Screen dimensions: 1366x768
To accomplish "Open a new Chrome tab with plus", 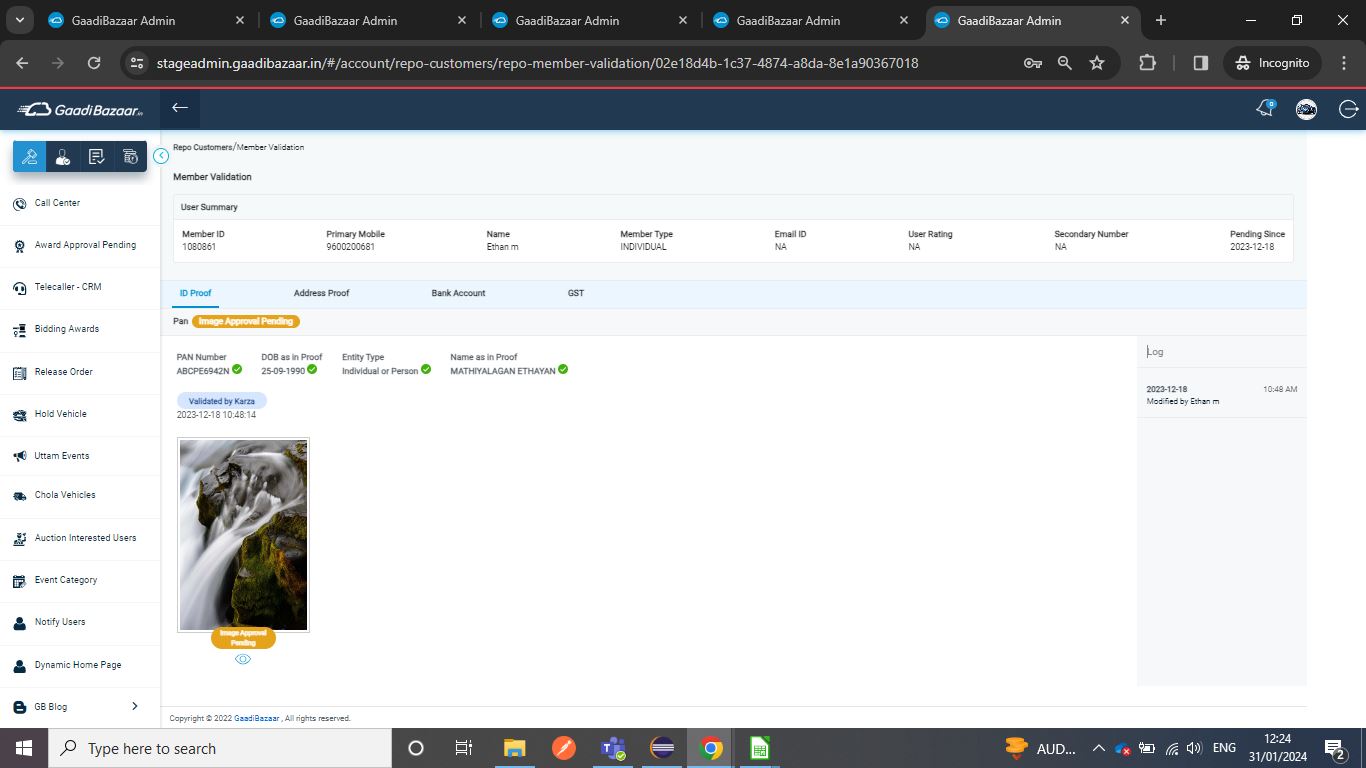I will click(1161, 20).
